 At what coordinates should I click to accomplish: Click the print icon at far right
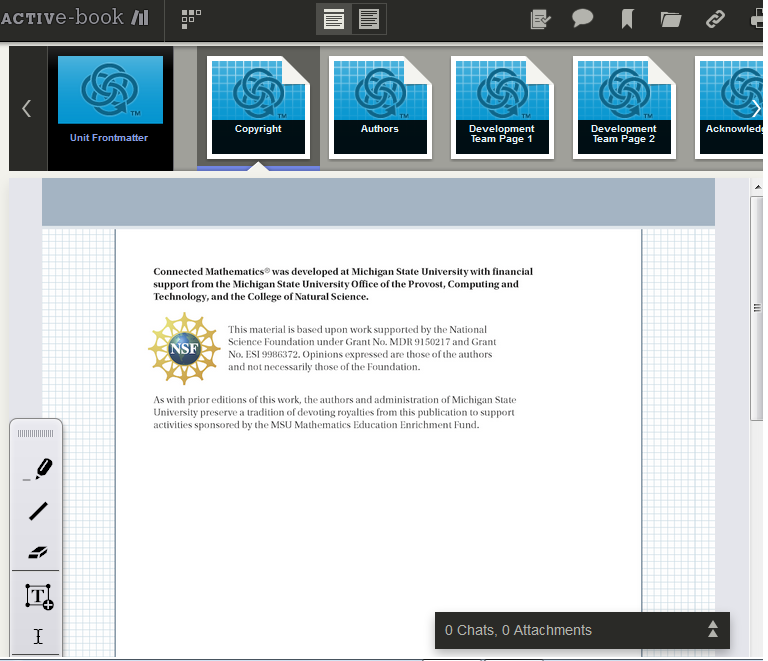[x=757, y=20]
